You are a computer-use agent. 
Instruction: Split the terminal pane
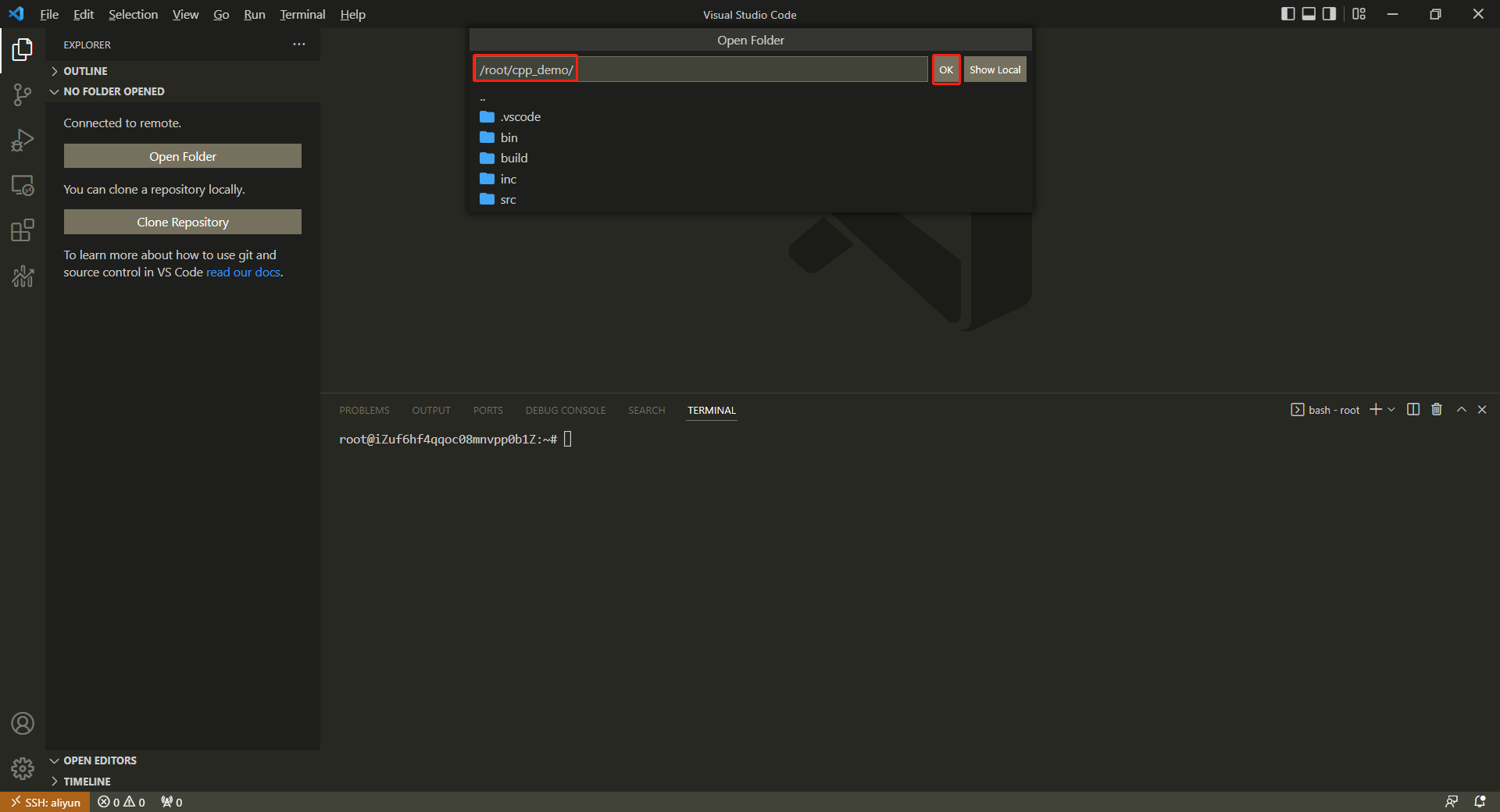tap(1412, 410)
